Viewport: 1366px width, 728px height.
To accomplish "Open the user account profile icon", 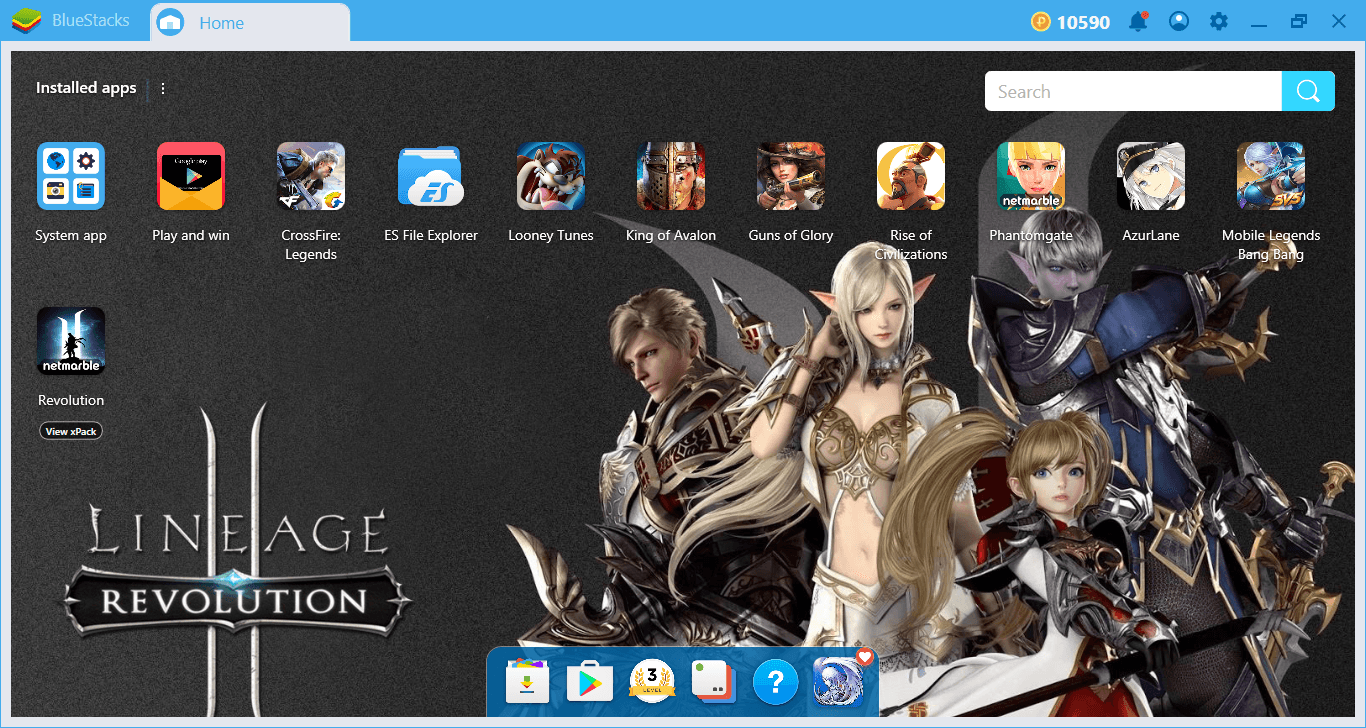I will coord(1179,21).
